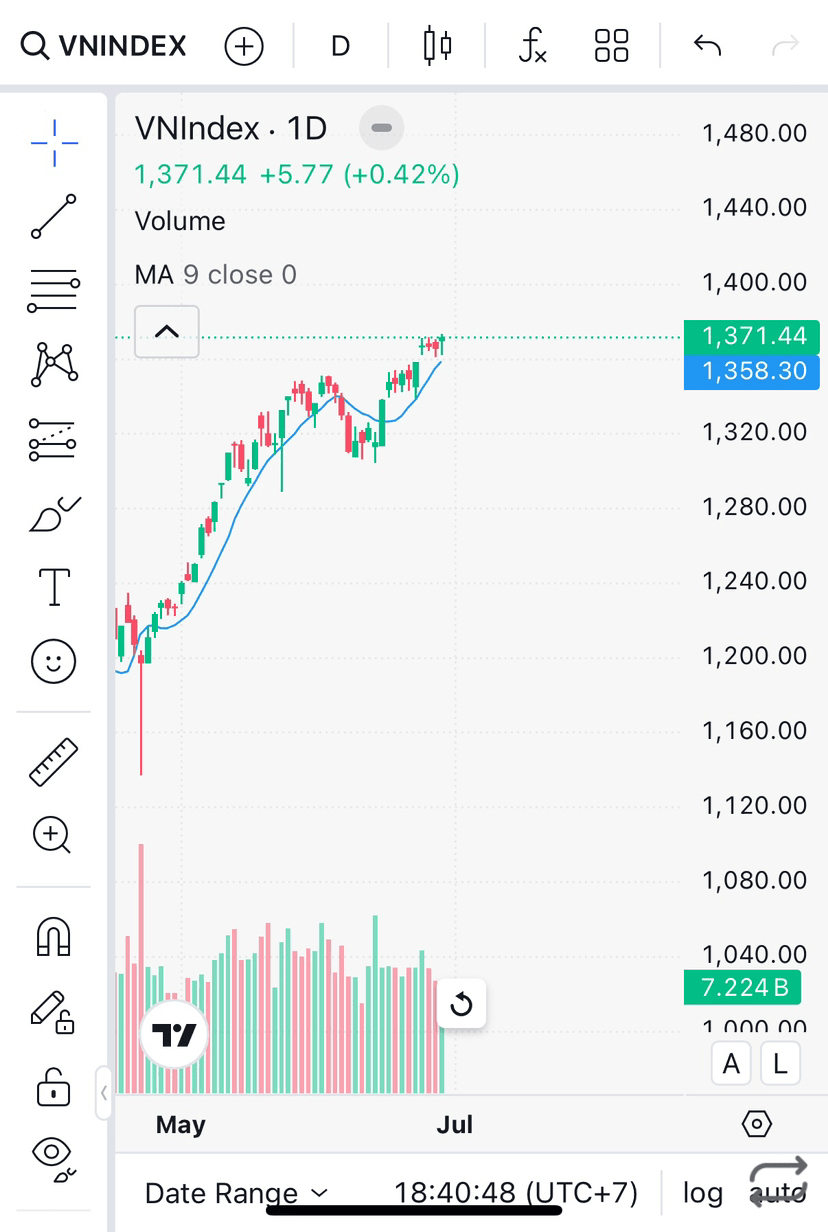Select the brush drawing tool
The width and height of the screenshot is (828, 1232).
point(54,514)
